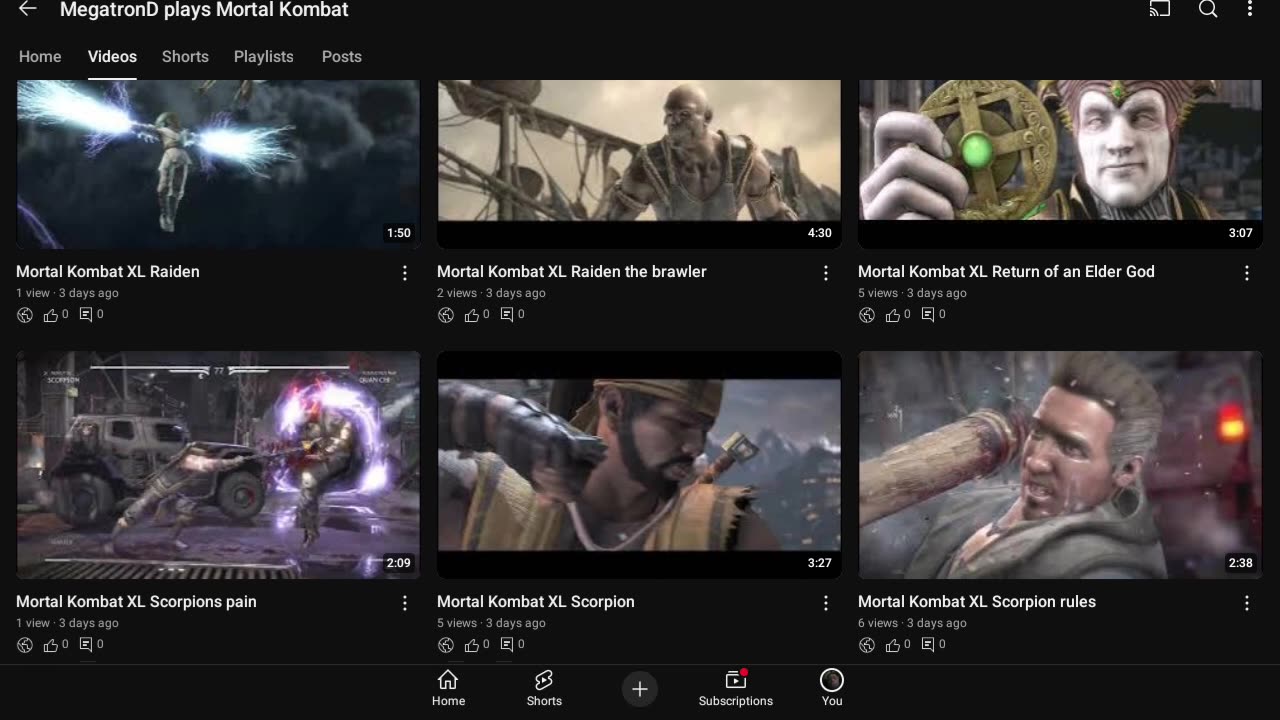Click like icon under Raiden the brawler

pos(472,315)
